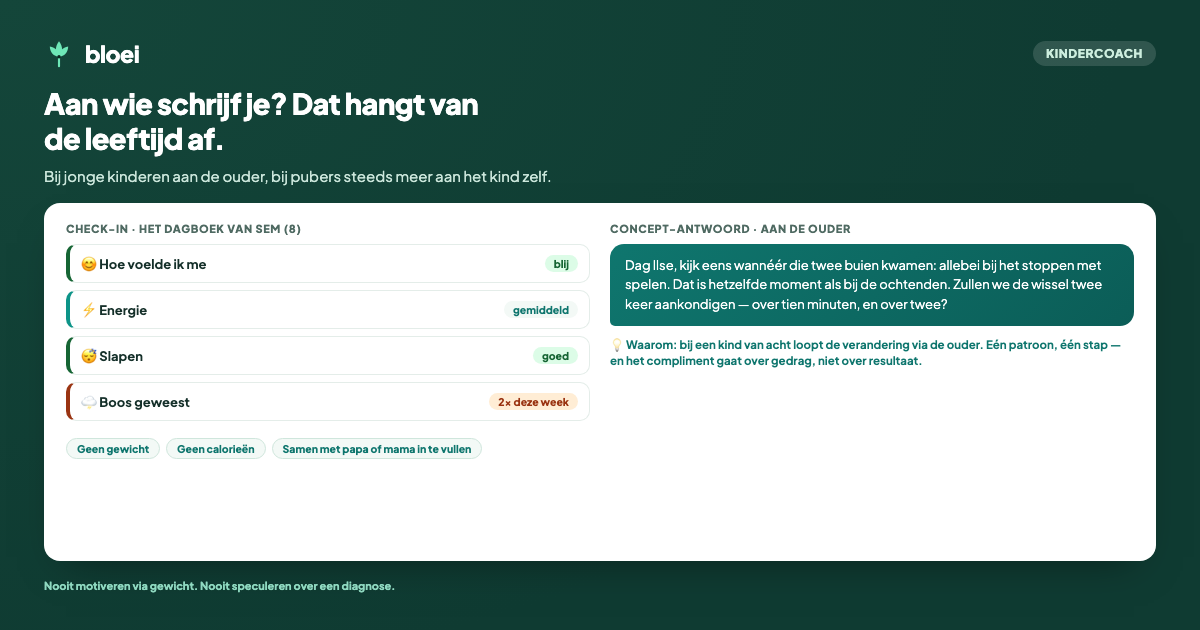Click the KINDERCOACH badge
1200x630 pixels.
point(1094,54)
